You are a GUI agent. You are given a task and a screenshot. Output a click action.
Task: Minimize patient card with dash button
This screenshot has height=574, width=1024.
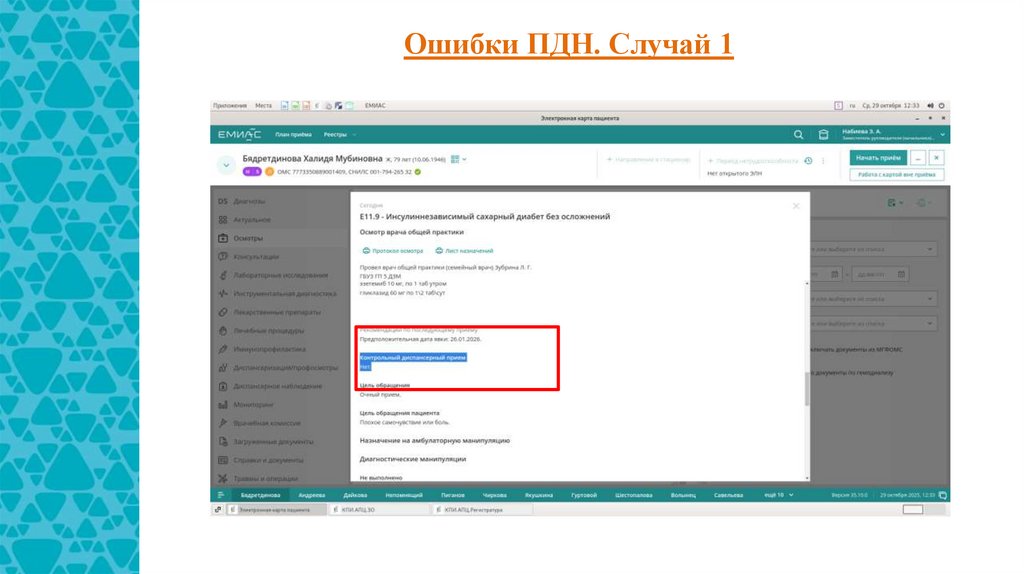[918, 158]
